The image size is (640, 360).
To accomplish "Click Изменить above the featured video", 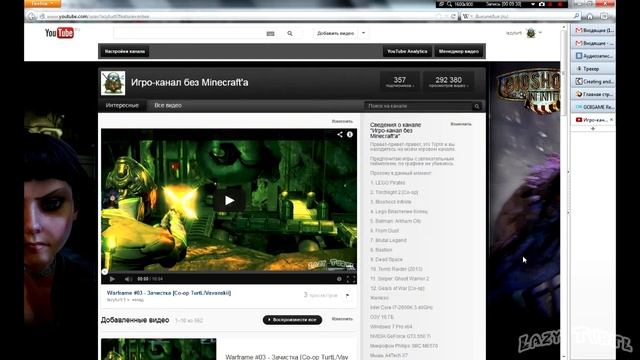I will [x=342, y=121].
